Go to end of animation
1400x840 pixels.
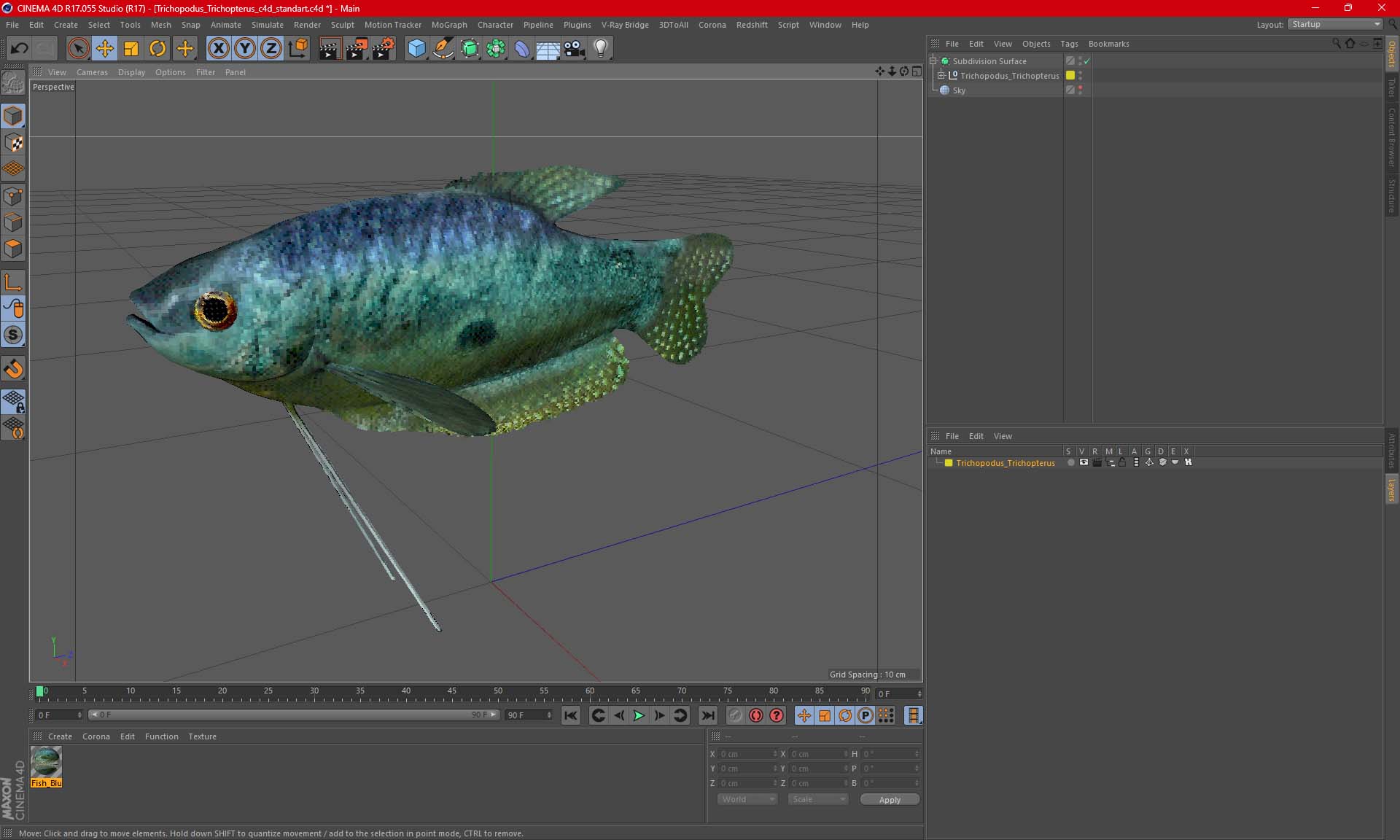coord(707,715)
